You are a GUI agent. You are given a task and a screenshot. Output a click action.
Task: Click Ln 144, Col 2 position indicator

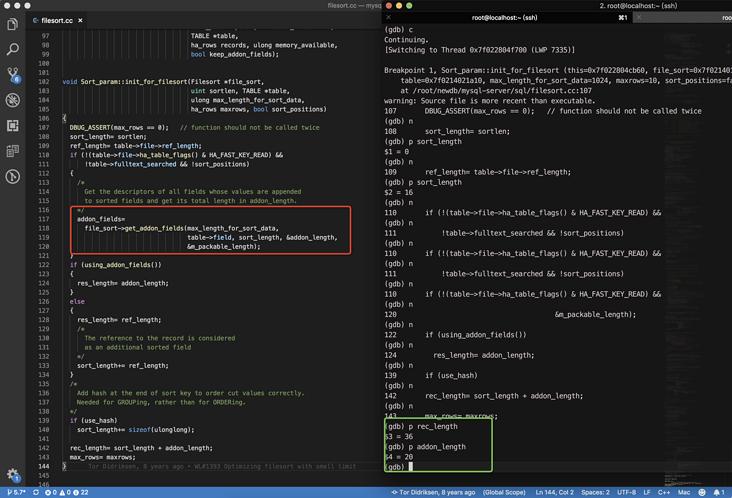point(556,492)
